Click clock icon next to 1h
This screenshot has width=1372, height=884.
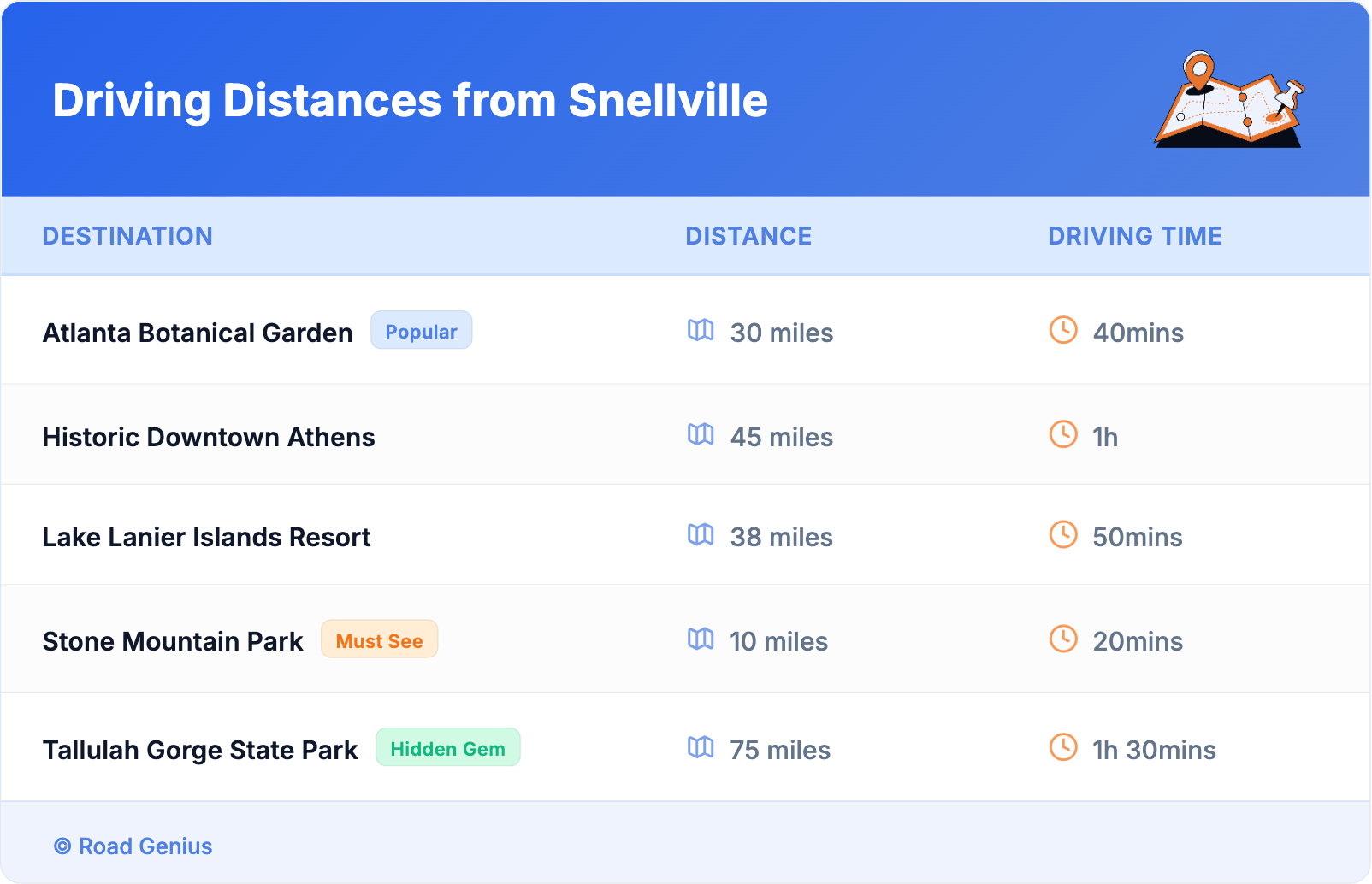(1063, 434)
